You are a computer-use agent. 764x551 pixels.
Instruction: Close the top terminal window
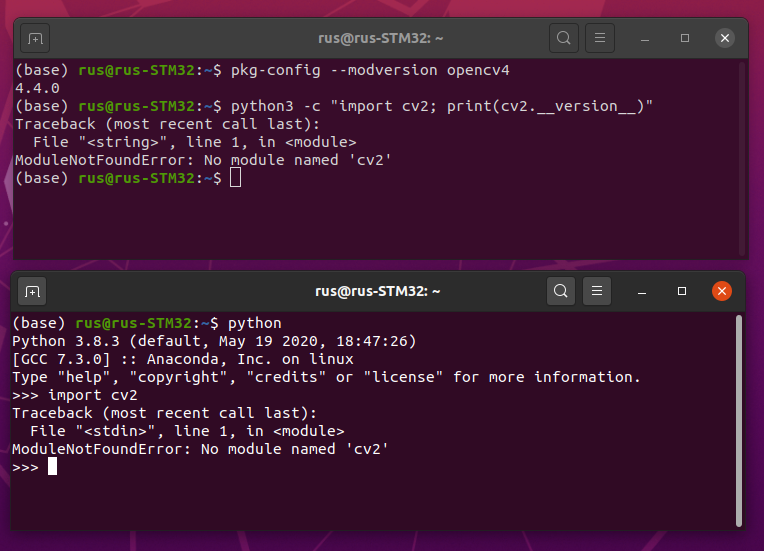[725, 38]
